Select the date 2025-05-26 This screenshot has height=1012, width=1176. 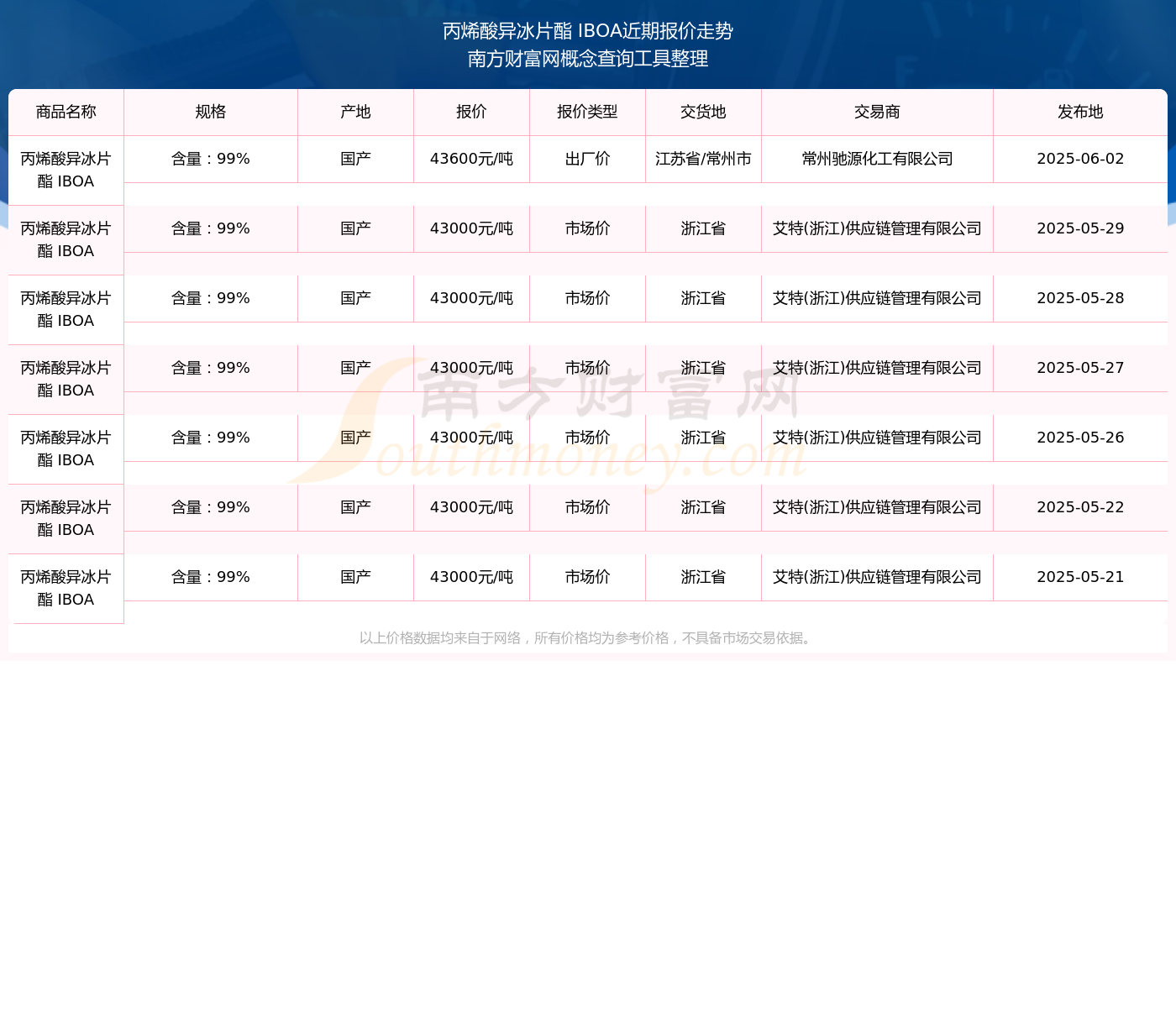[1080, 438]
